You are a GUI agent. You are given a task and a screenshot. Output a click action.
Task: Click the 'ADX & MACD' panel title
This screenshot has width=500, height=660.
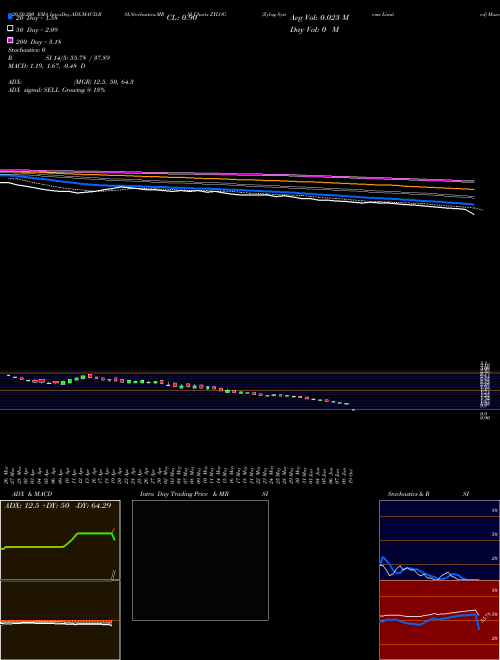(32, 494)
